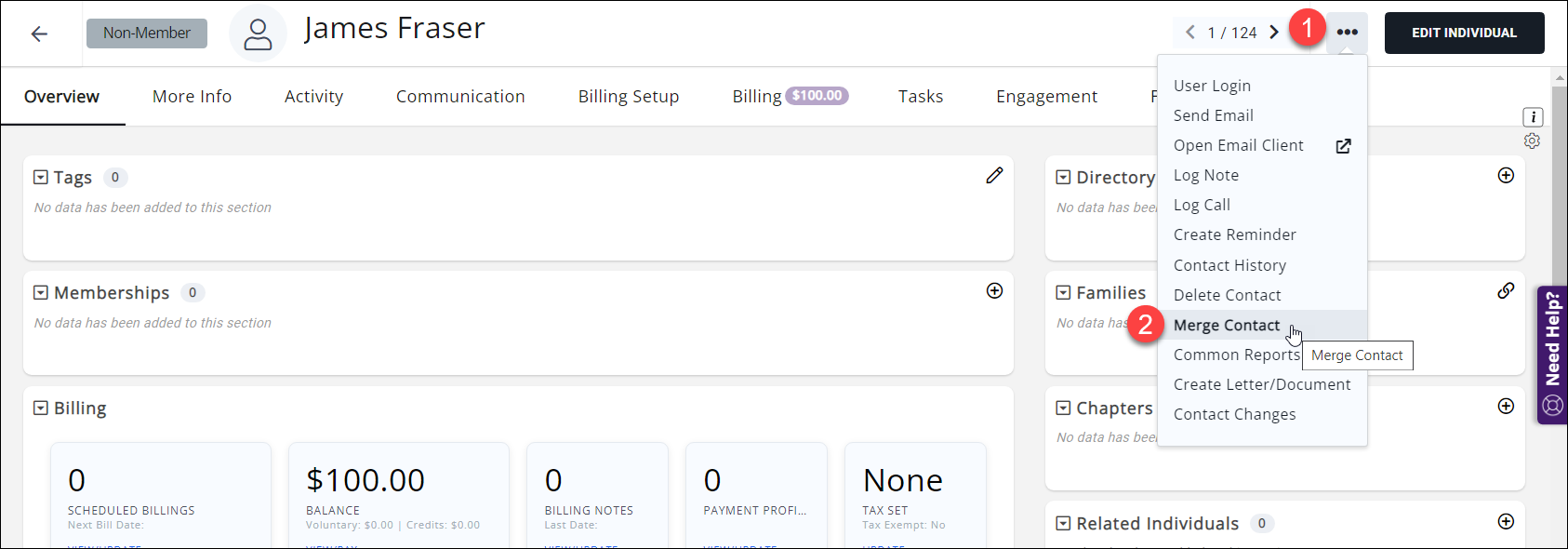The image size is (1568, 549).
Task: Click the Non-Member status badge
Action: pos(147,33)
